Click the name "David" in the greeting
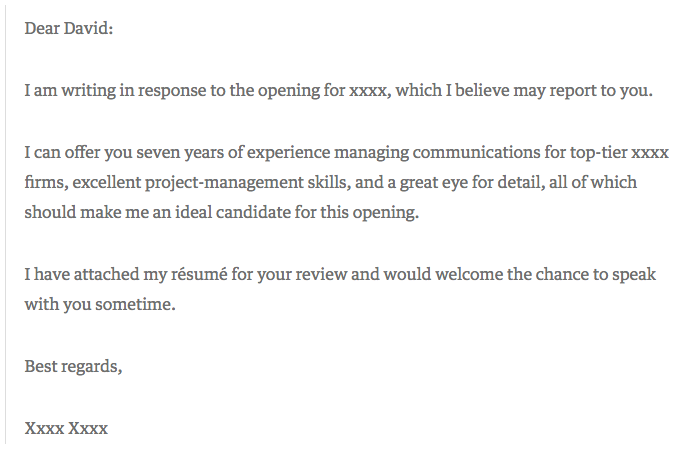The width and height of the screenshot is (680, 452). point(89,29)
